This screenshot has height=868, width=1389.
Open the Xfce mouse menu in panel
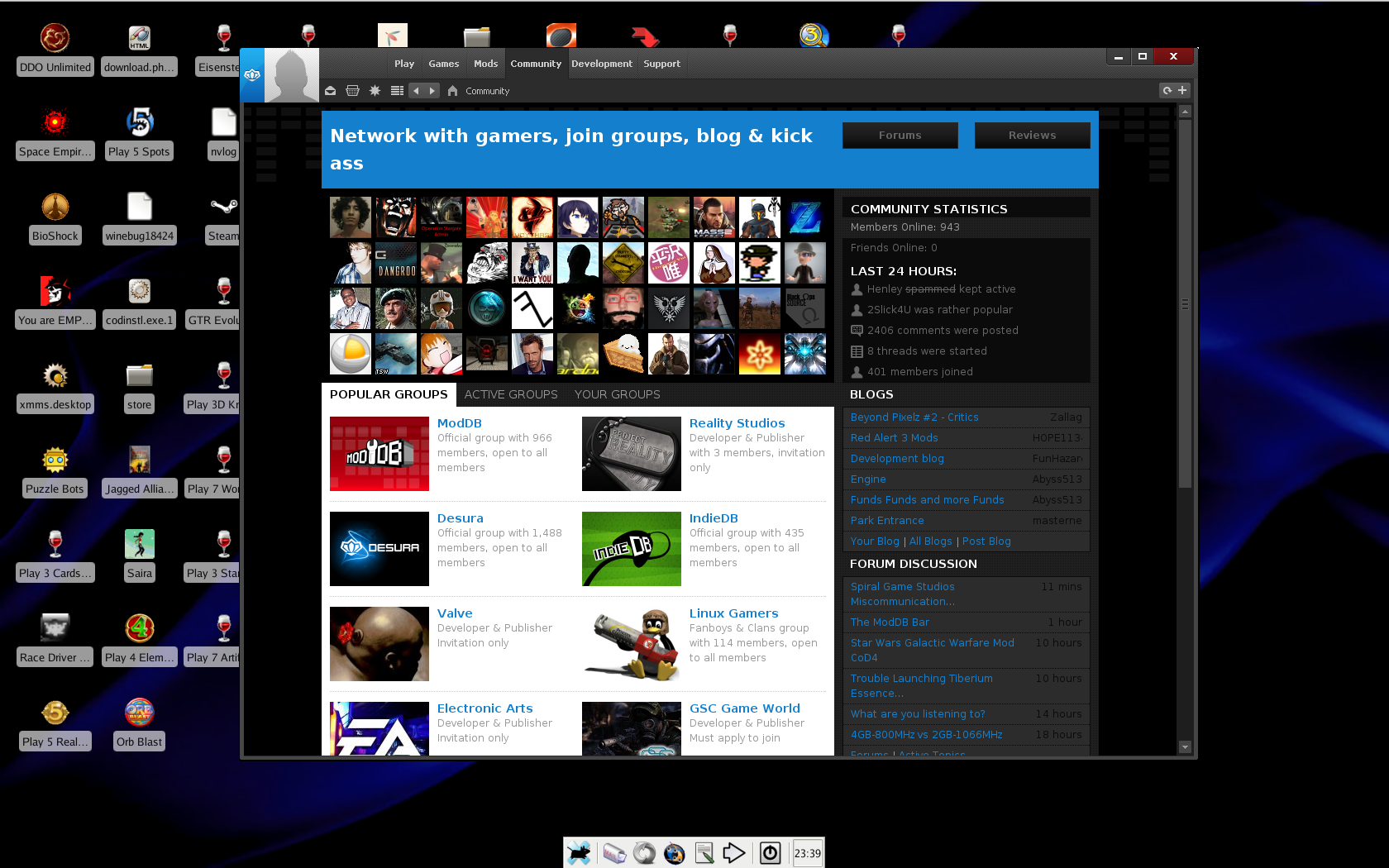579,852
